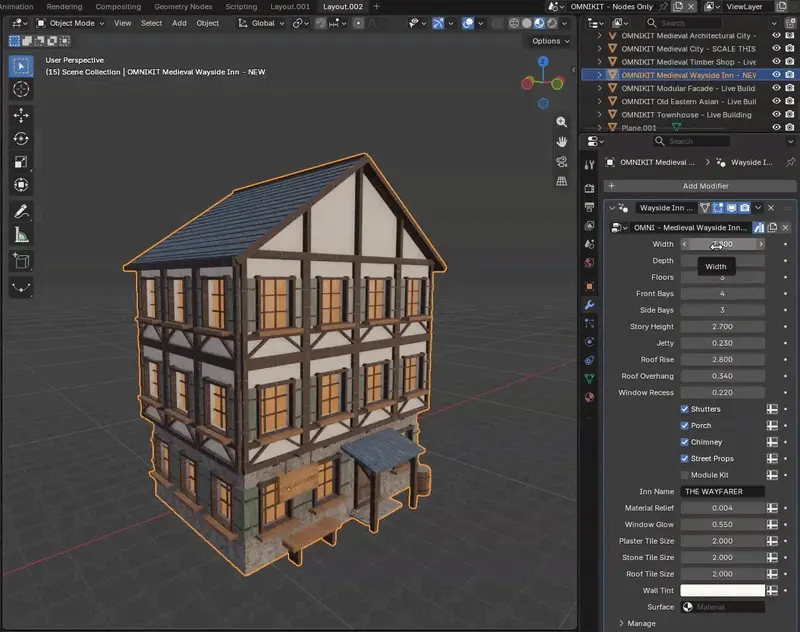Select the Scale tool

tap(21, 162)
